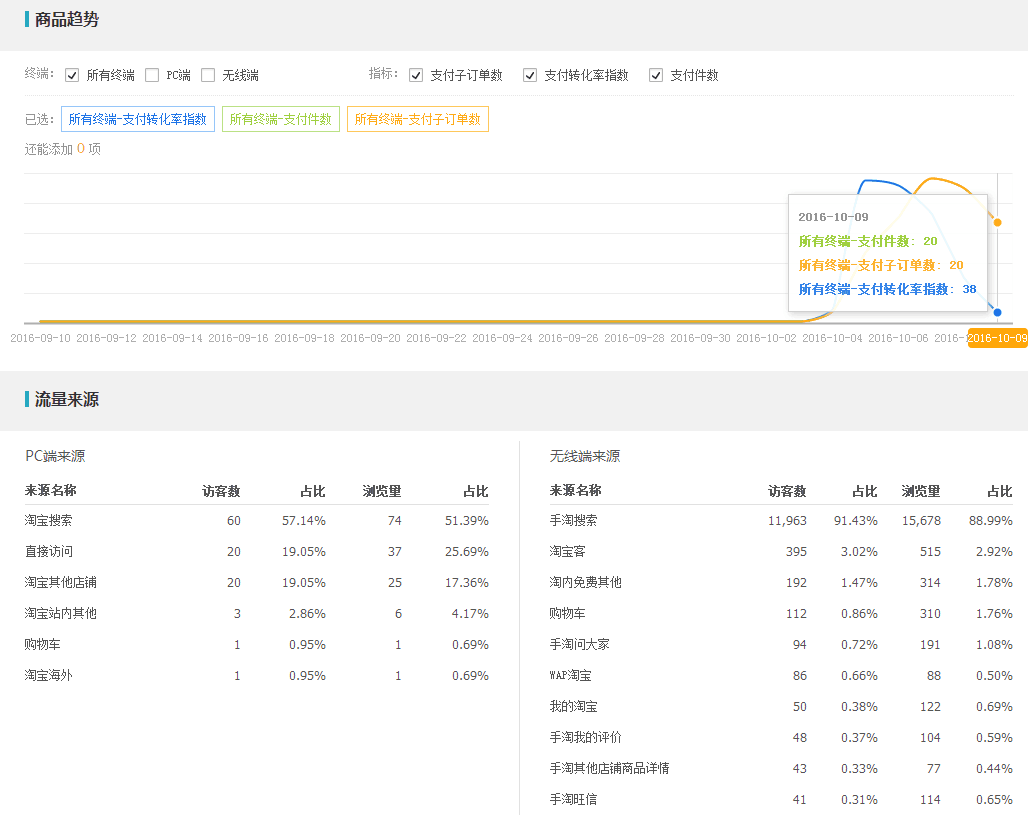The height and width of the screenshot is (824, 1028).
Task: Enable the PC端 checkbox
Action: coord(152,75)
